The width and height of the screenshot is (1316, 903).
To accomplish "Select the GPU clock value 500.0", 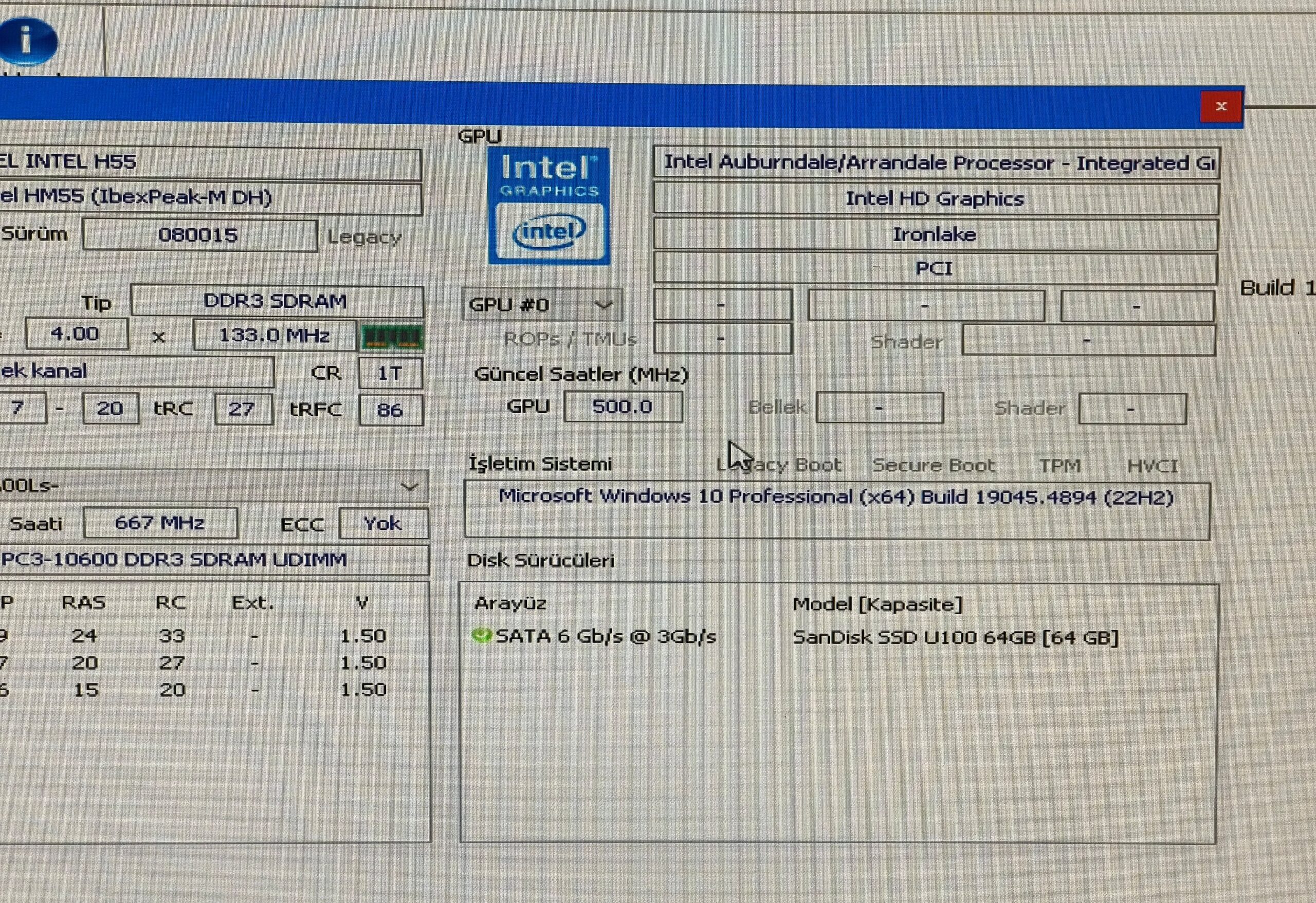I will [x=623, y=407].
